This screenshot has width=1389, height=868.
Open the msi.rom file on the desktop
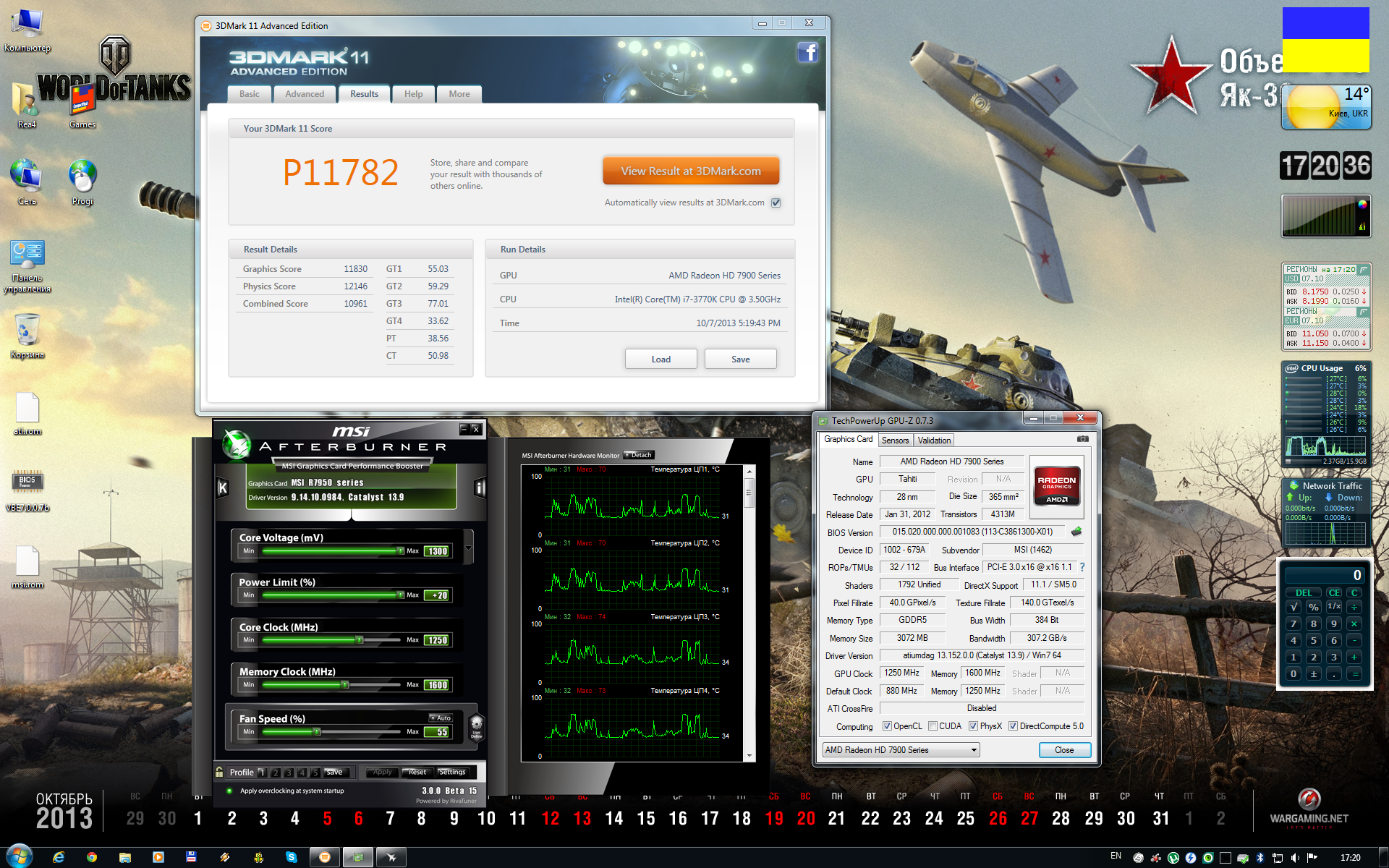coord(27,567)
